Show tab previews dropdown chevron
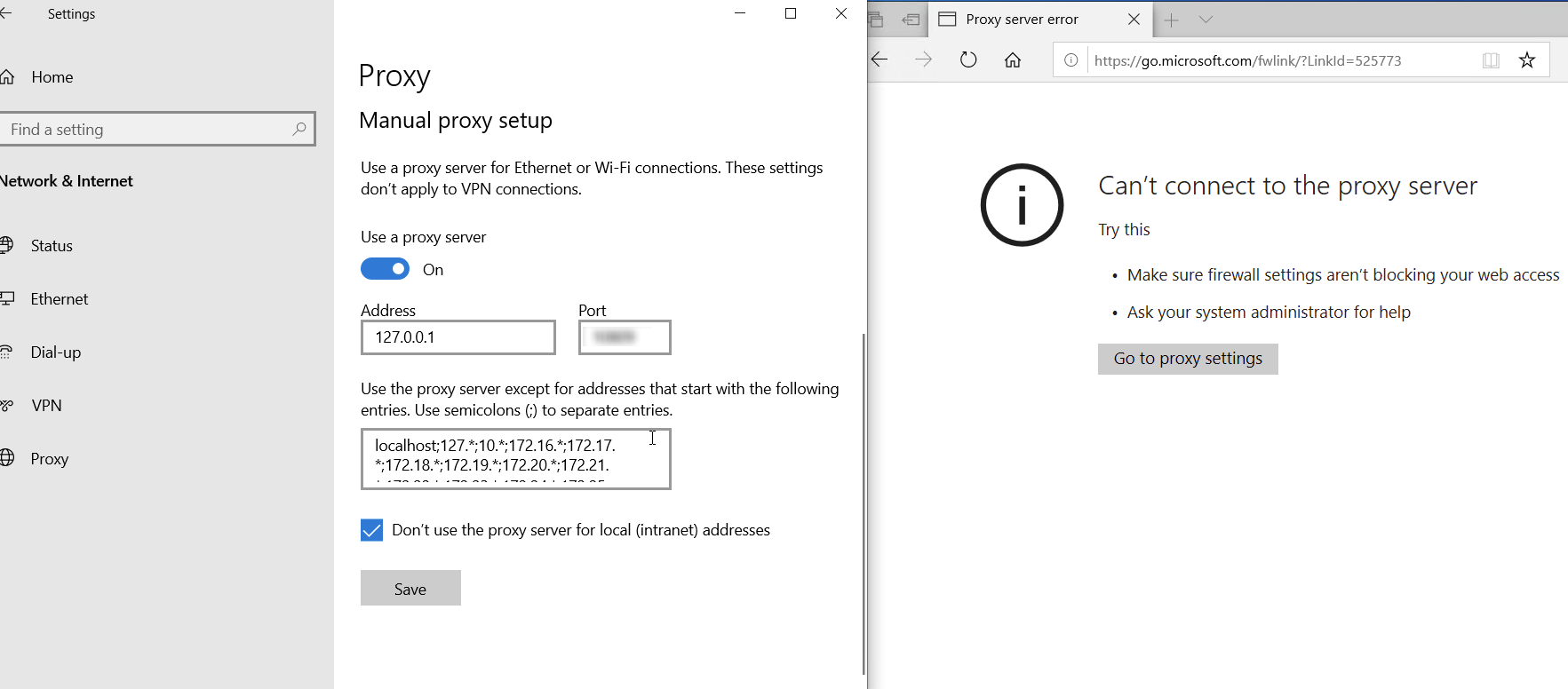1568x689 pixels. (1206, 20)
